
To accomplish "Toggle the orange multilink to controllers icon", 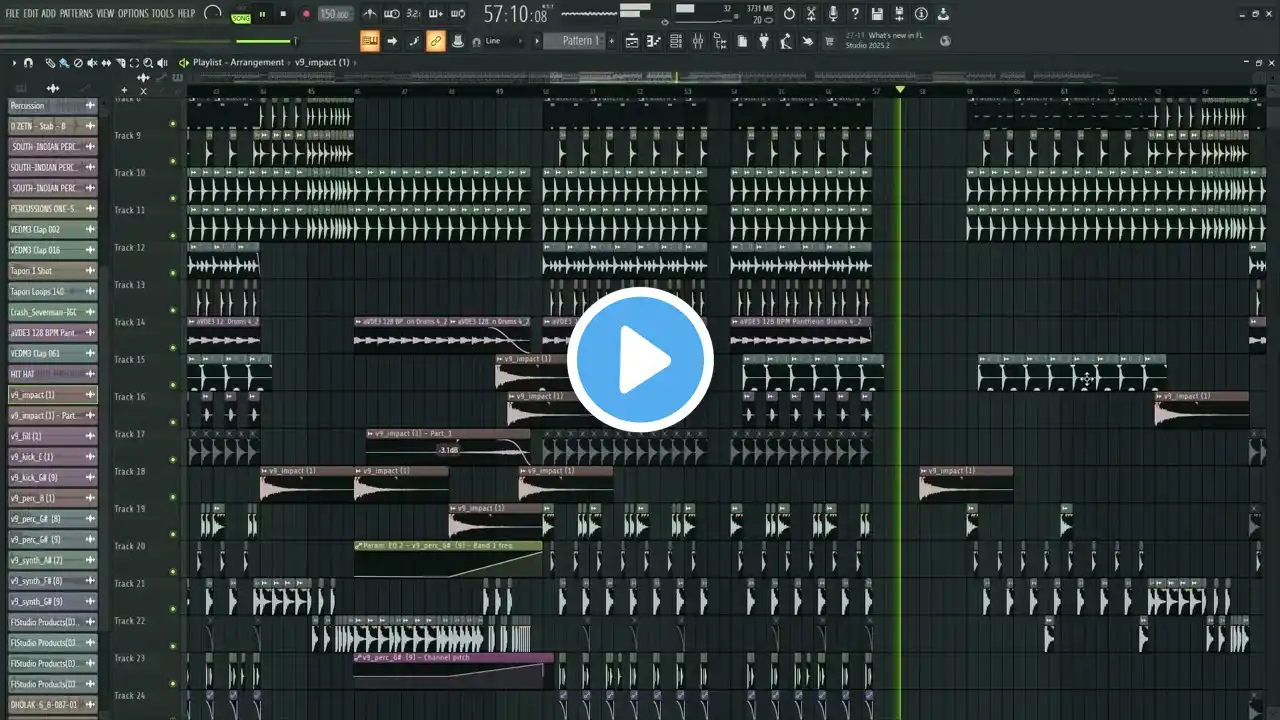I will [435, 41].
